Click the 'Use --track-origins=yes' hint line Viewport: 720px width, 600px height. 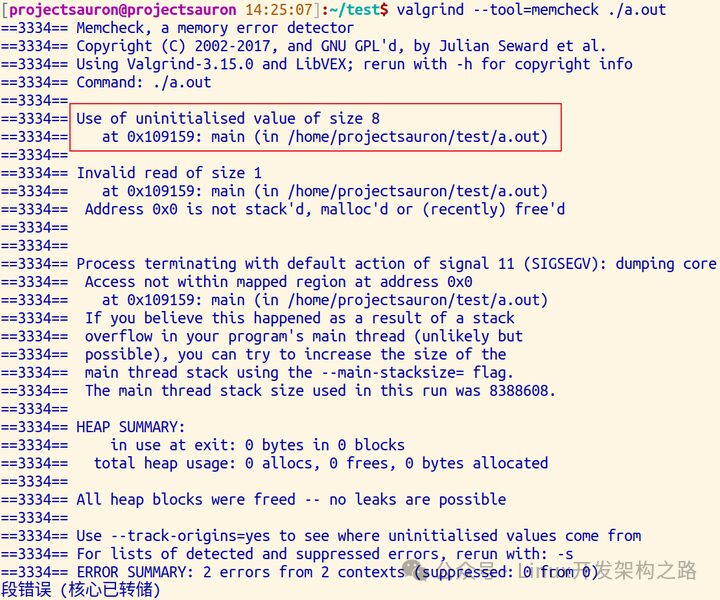point(359,536)
